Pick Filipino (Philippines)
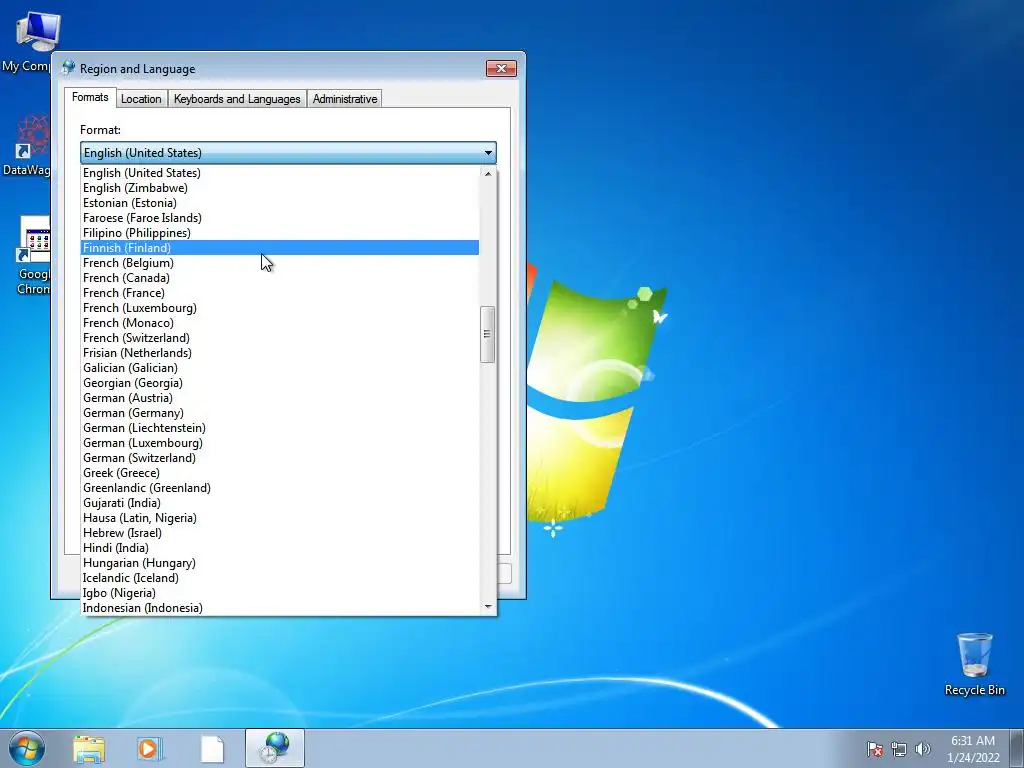The image size is (1024, 768). click(280, 233)
